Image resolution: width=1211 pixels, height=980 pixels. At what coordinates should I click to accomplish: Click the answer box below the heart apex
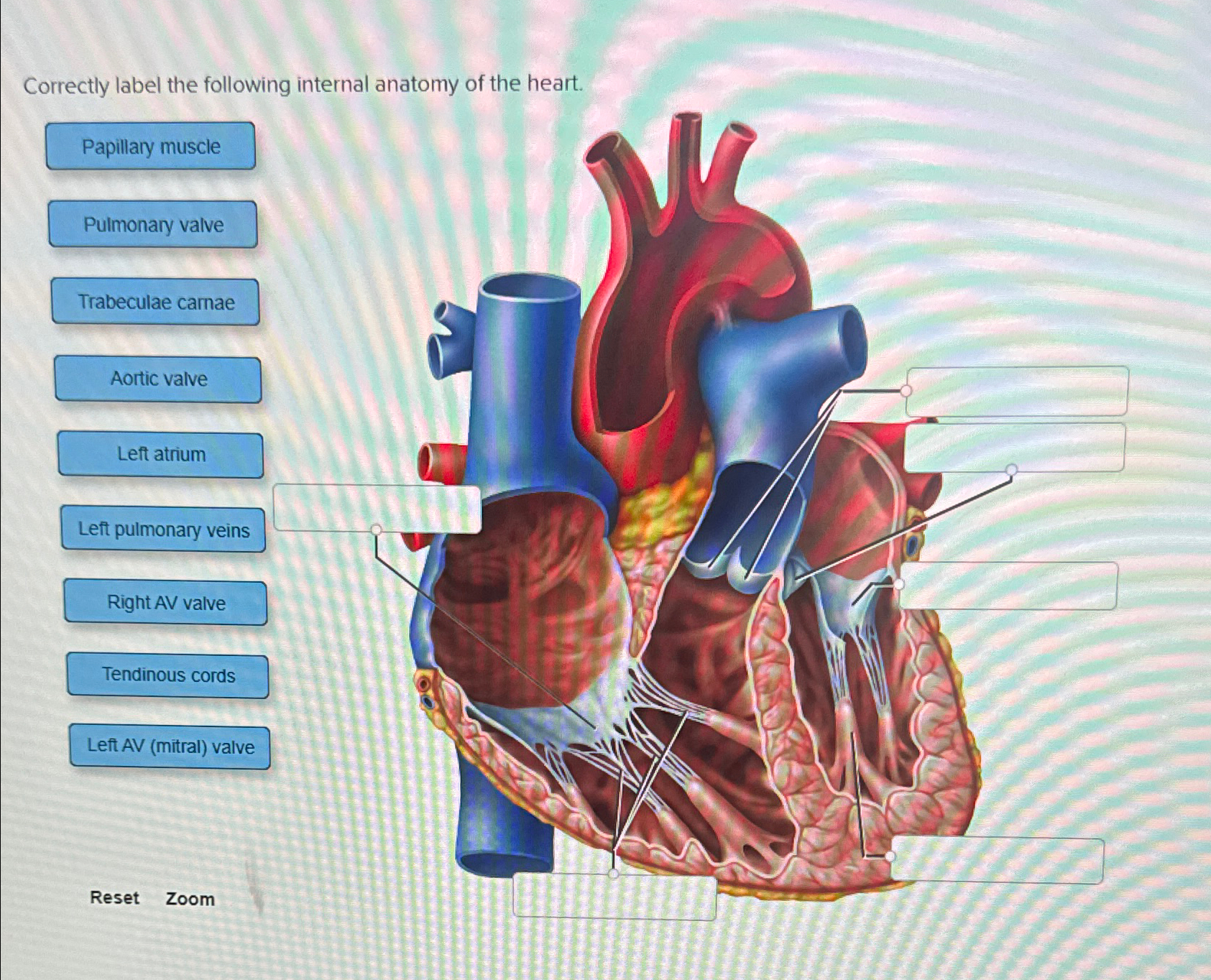pos(614,896)
